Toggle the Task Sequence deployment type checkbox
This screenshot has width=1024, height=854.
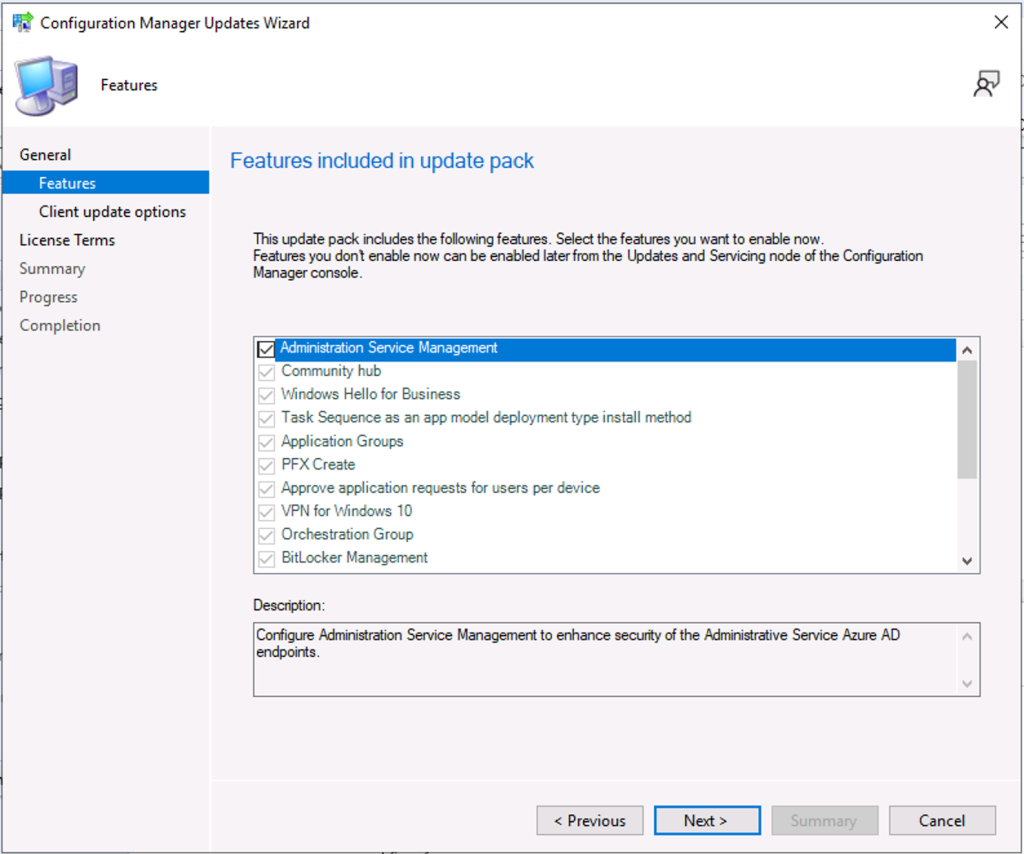tap(266, 419)
